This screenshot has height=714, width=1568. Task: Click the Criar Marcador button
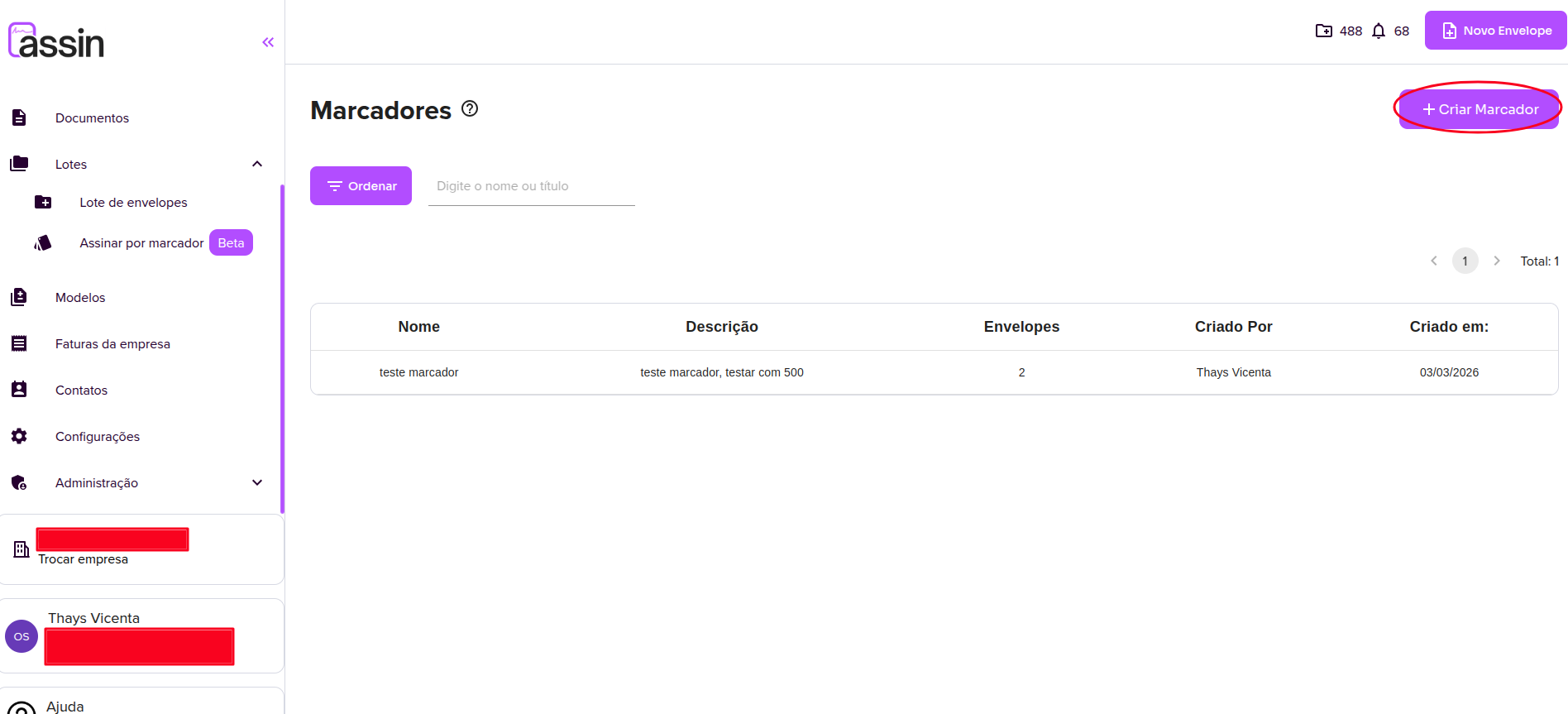(1479, 109)
